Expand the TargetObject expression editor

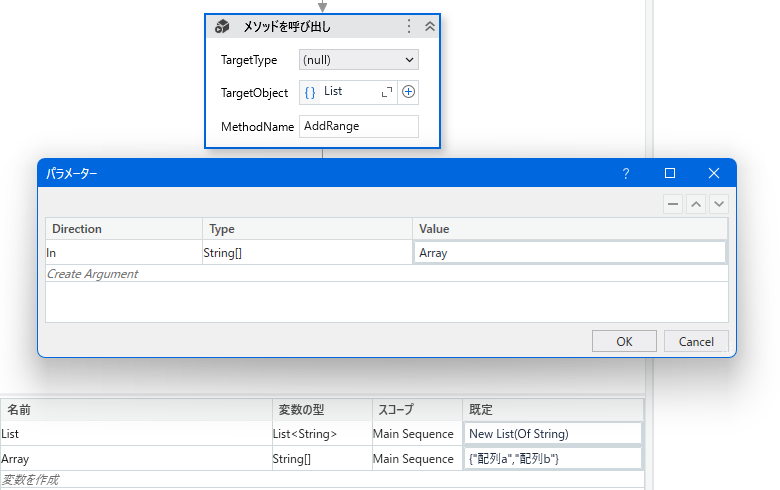(x=387, y=92)
